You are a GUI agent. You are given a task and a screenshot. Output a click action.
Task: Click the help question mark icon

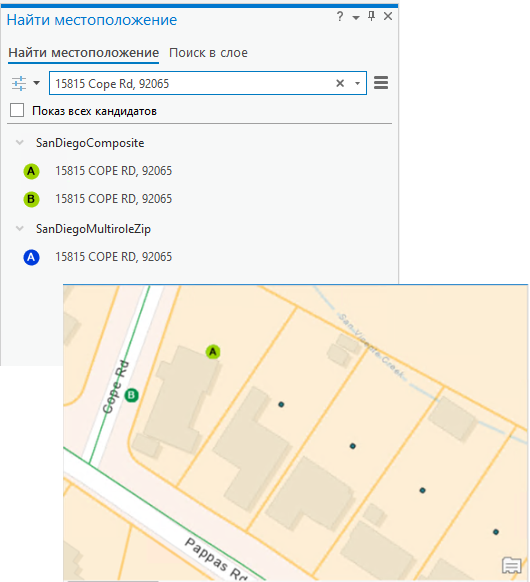[x=340, y=16]
